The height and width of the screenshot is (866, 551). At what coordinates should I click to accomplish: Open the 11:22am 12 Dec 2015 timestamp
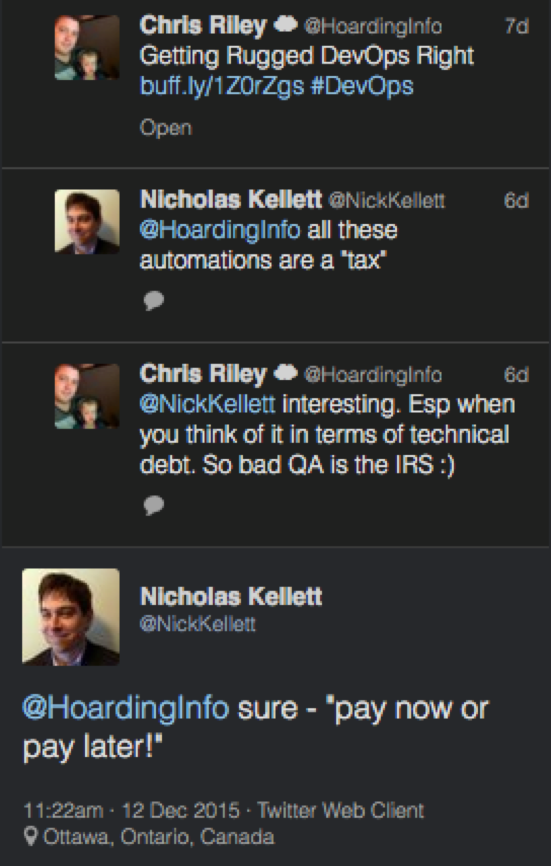coord(131,810)
